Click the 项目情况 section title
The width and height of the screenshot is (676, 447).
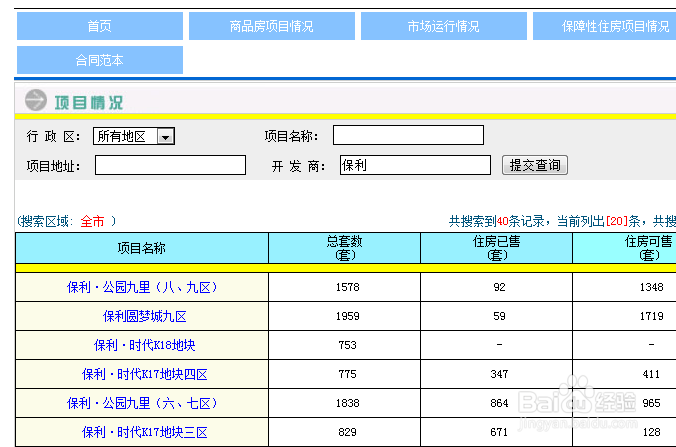click(x=89, y=103)
